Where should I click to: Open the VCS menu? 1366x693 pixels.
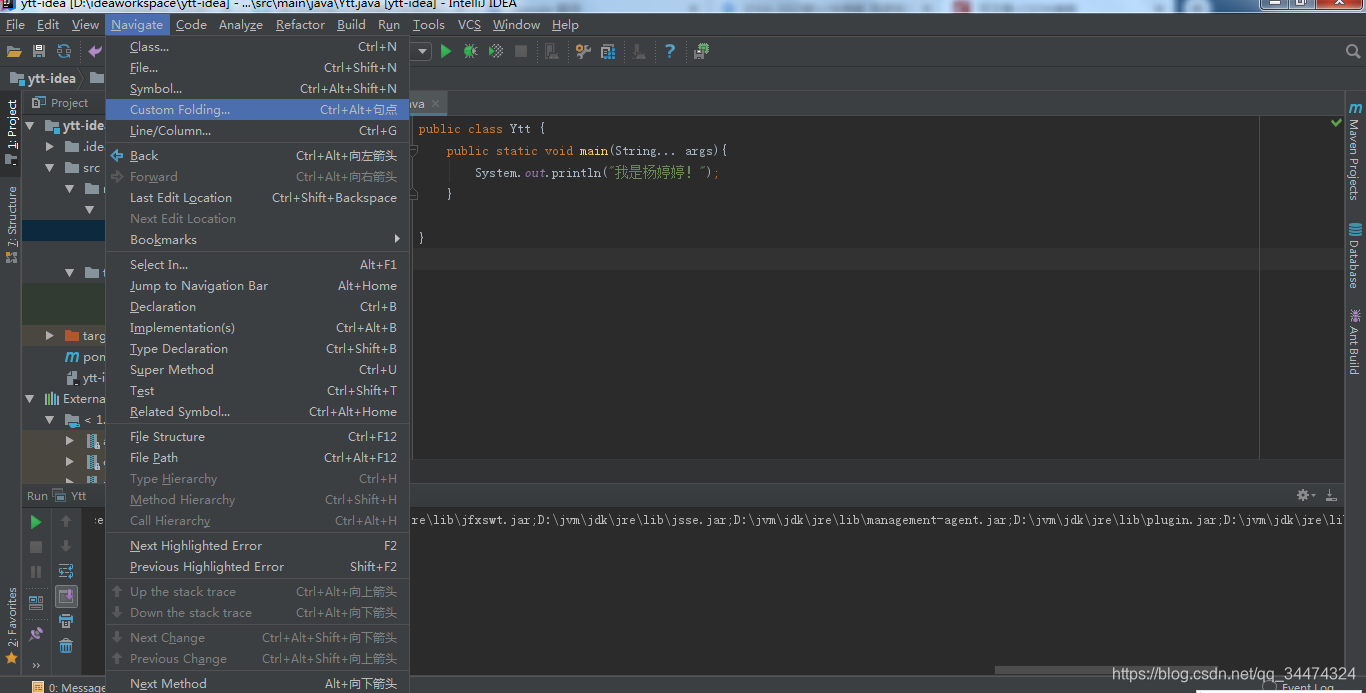tap(469, 25)
